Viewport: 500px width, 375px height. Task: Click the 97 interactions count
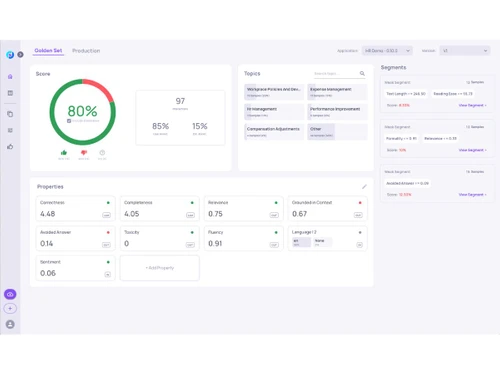(x=180, y=101)
